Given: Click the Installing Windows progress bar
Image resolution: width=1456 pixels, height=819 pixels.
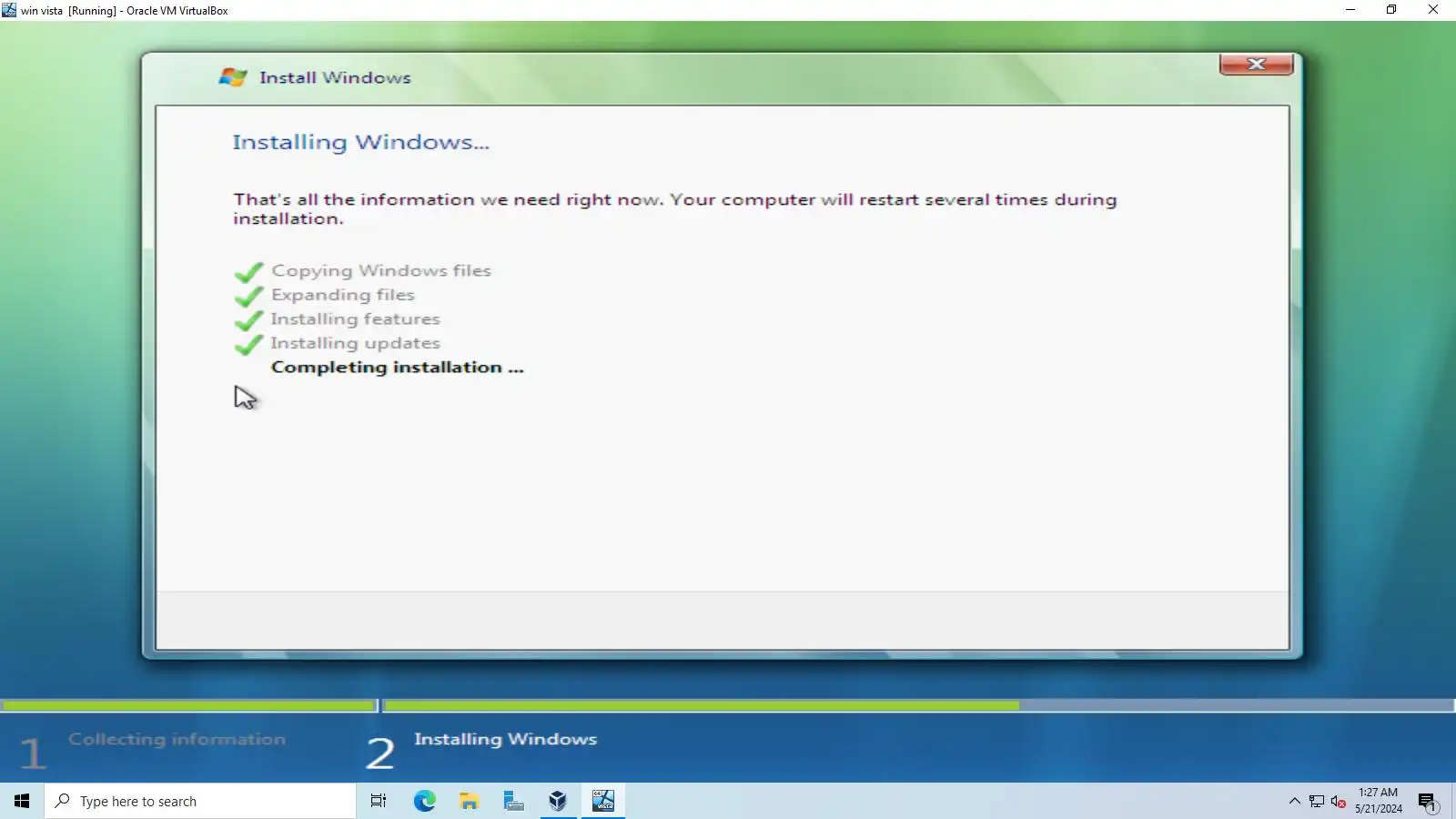Looking at the screenshot, I should 919,705.
